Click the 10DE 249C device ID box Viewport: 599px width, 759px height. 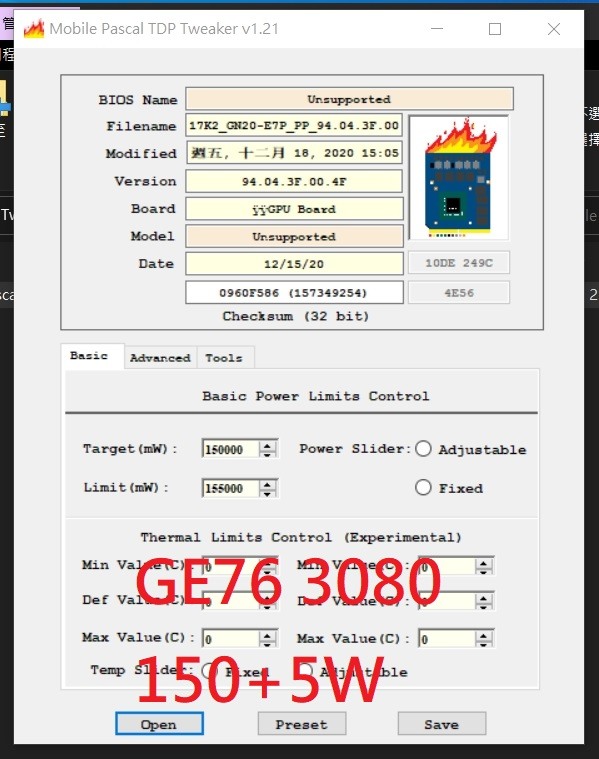tap(459, 263)
